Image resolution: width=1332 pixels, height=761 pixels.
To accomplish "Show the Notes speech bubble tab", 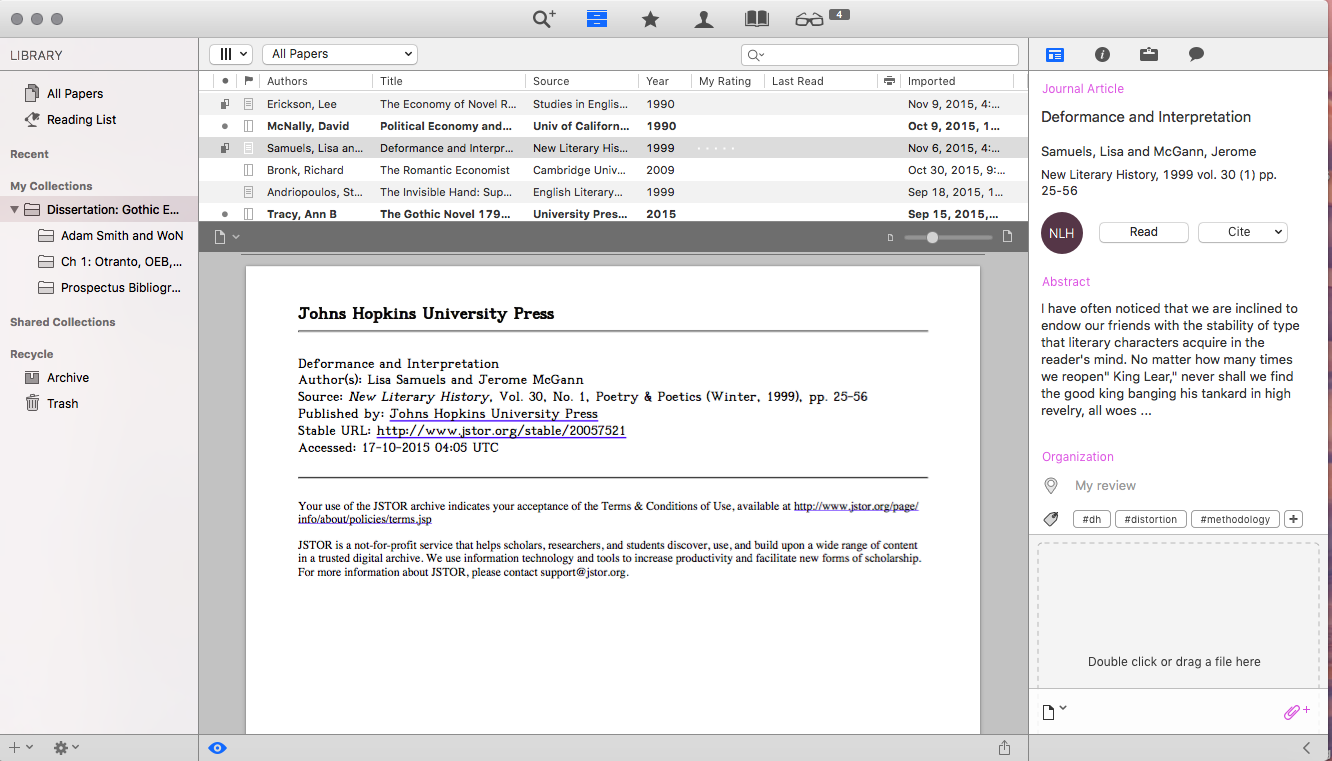I will (1196, 55).
